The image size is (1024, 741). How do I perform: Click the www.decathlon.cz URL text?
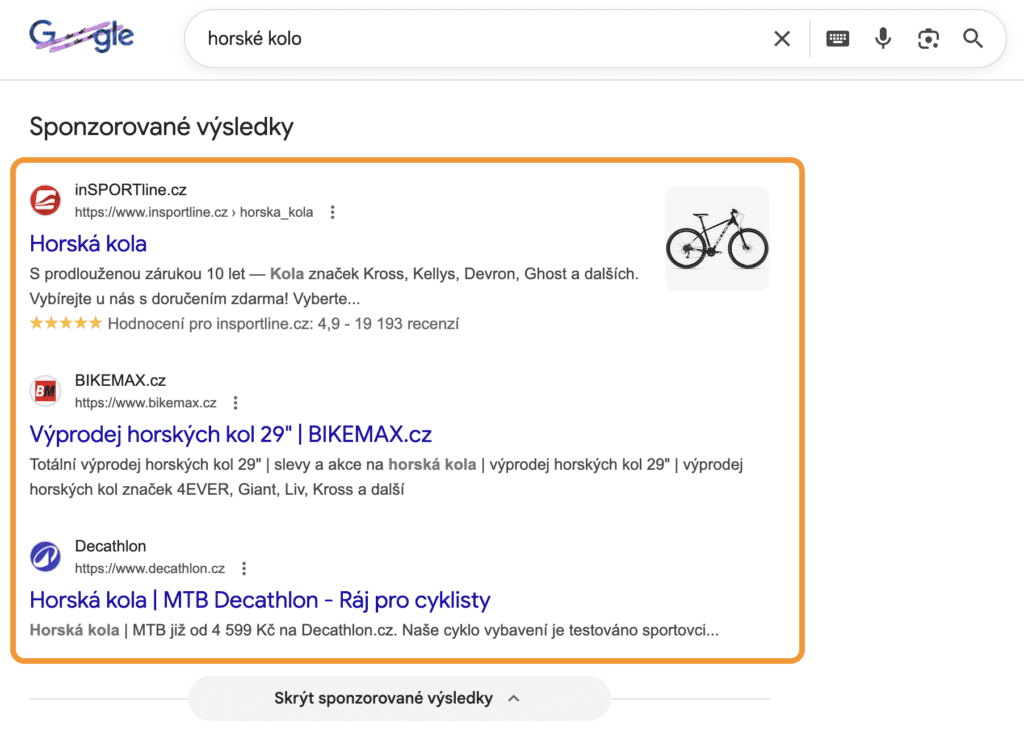point(150,568)
